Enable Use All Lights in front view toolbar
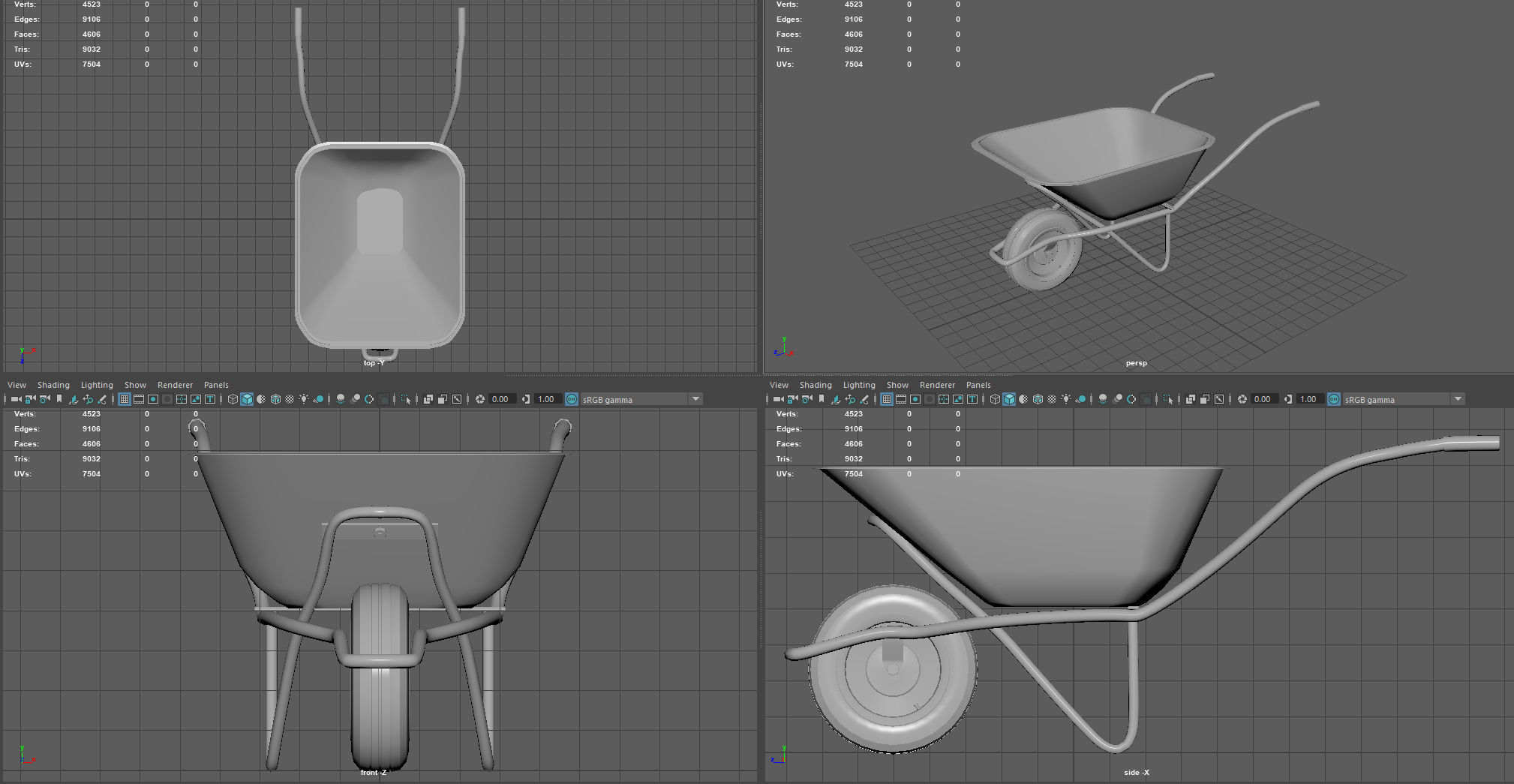The height and width of the screenshot is (784, 1514). [304, 399]
